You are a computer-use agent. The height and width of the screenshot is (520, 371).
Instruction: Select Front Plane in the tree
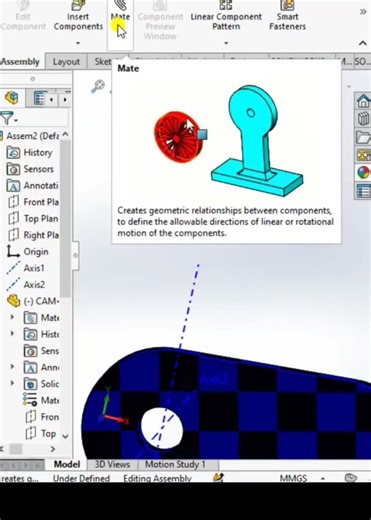(x=33, y=202)
